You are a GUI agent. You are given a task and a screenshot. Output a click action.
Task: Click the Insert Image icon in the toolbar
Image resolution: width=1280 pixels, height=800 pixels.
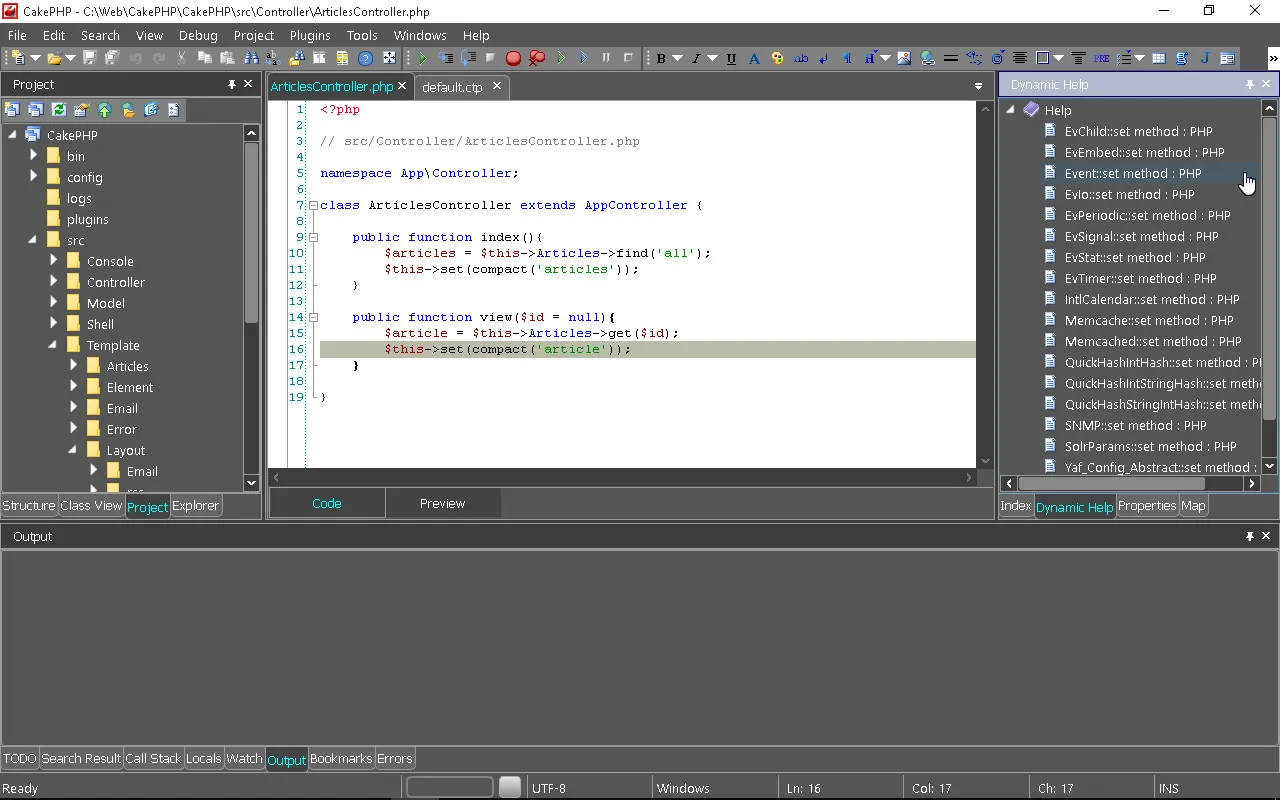(904, 58)
